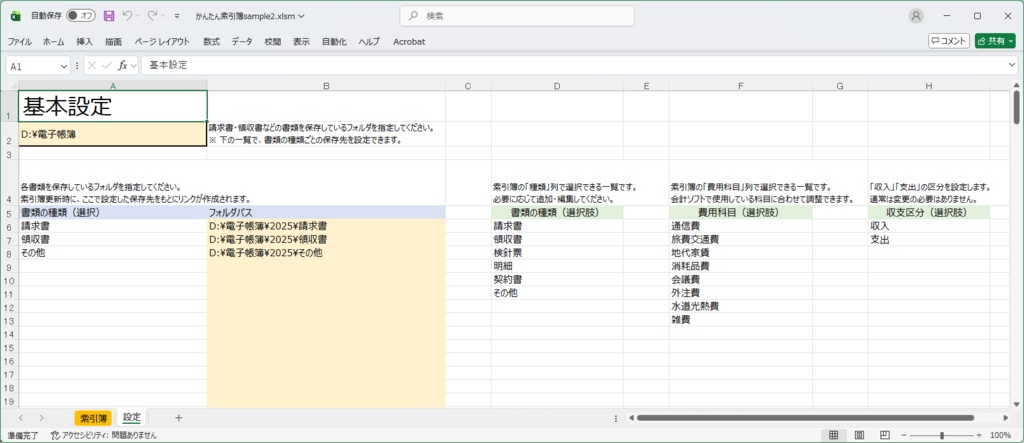
Task: Switch to Page Layout view icon
Action: coord(859,435)
